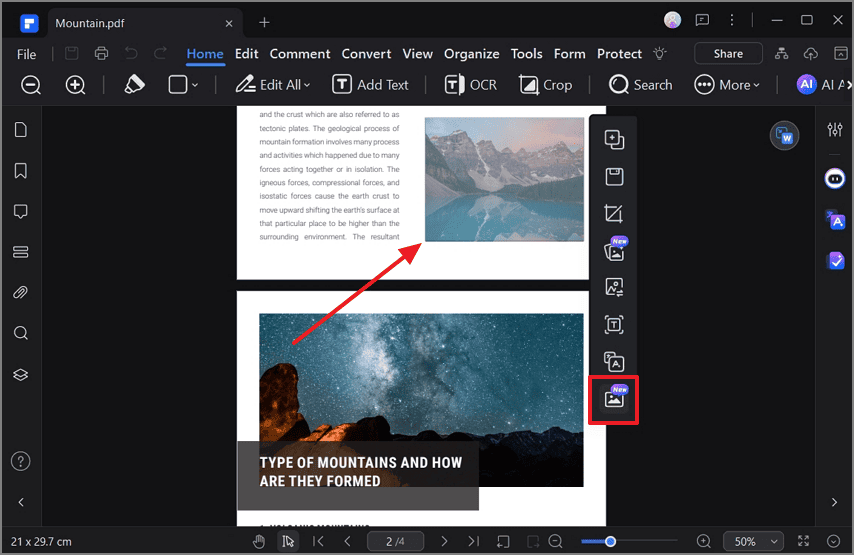Select the starry night sky image

(421, 400)
